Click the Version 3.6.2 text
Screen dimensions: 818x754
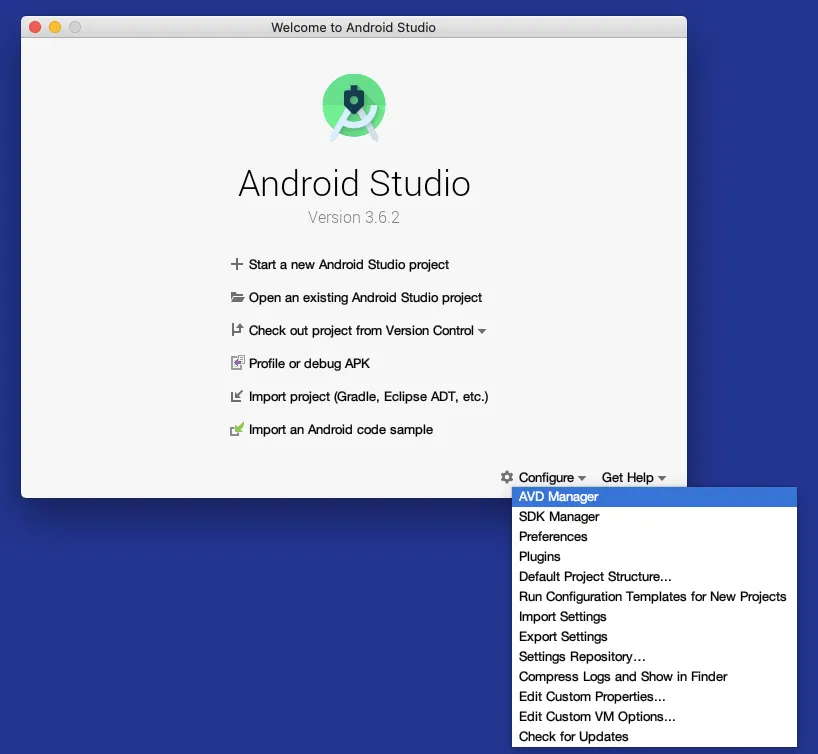354,217
